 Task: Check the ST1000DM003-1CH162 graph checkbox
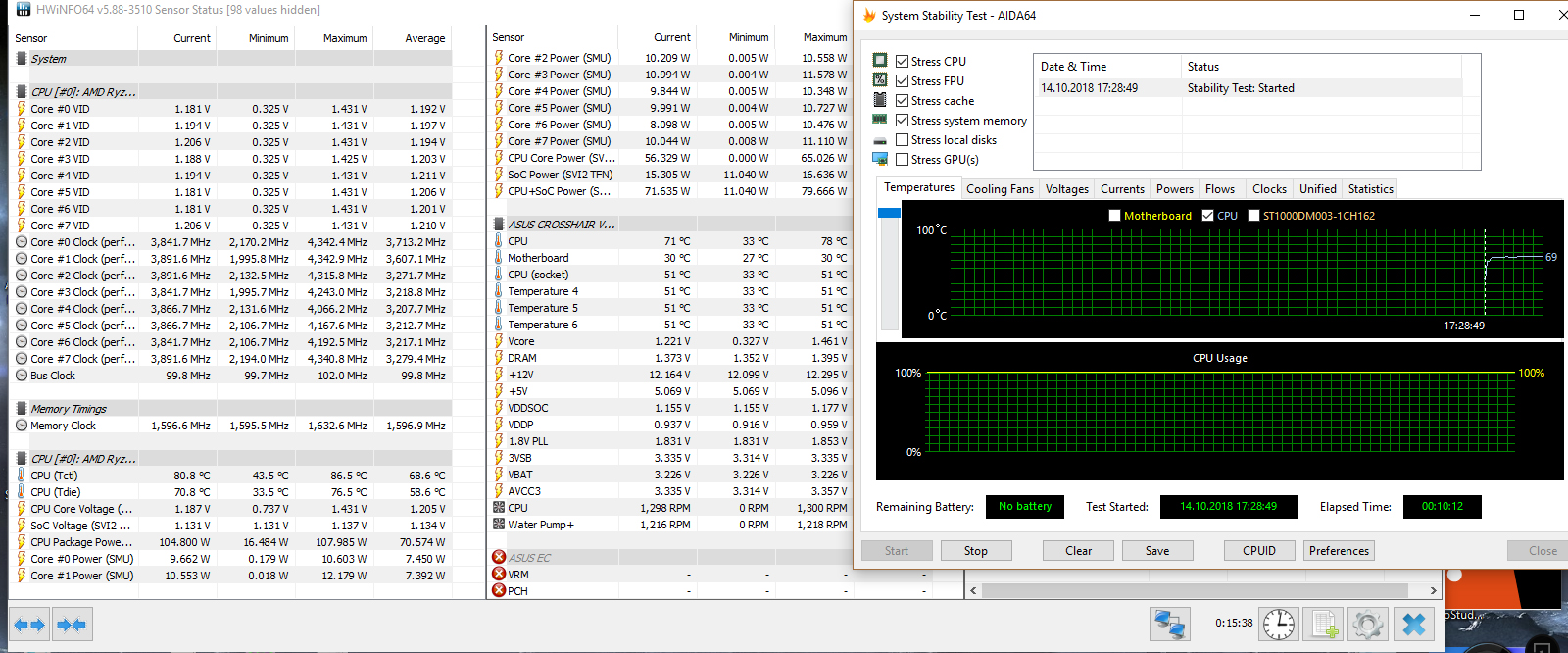click(1253, 216)
